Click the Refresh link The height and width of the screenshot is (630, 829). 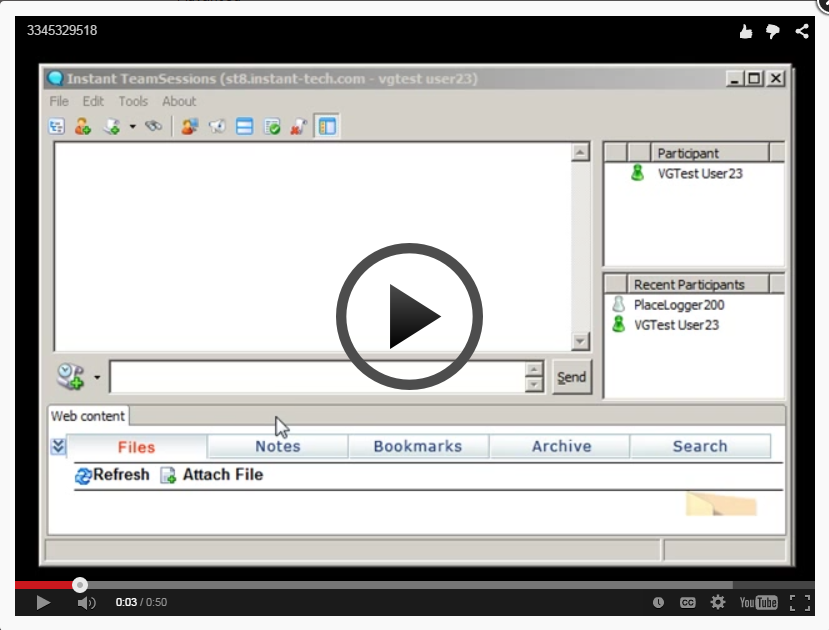(x=112, y=475)
